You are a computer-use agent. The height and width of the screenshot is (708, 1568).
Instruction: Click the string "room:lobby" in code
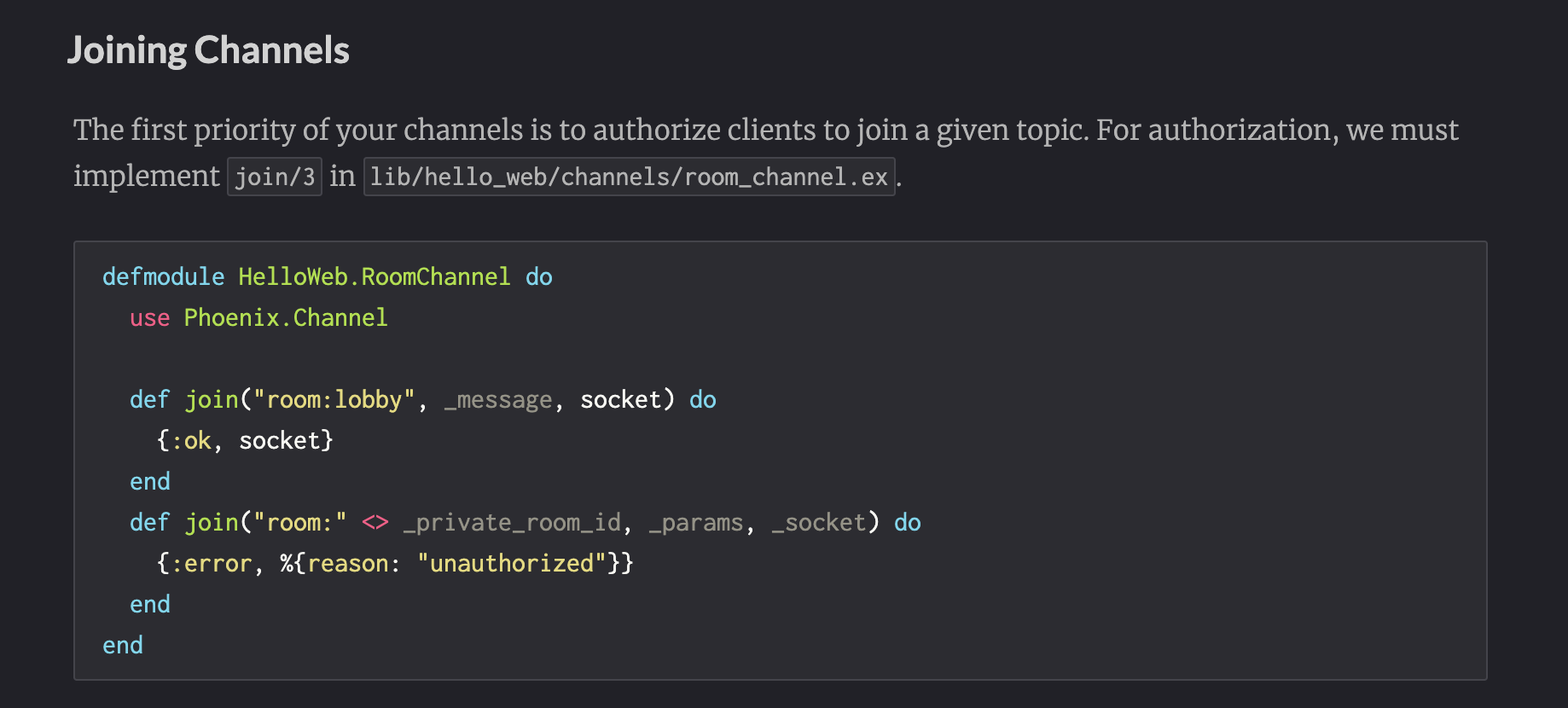(x=334, y=399)
